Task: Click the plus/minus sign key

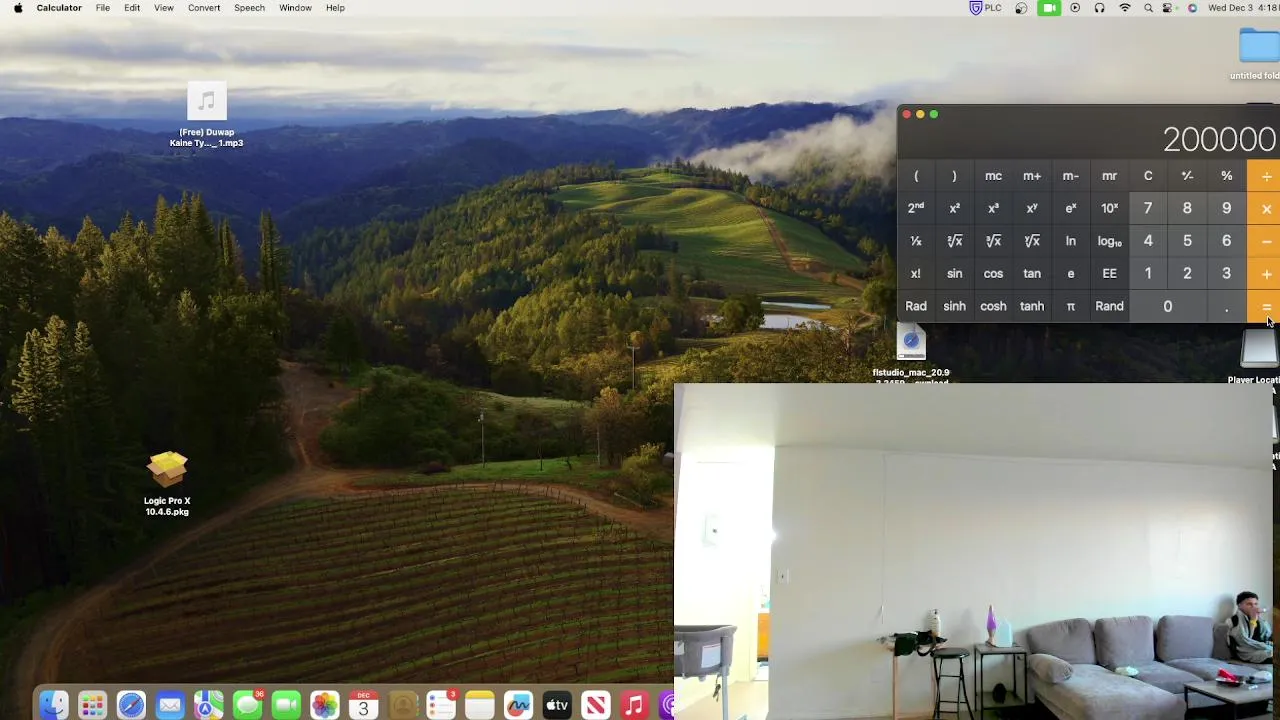Action: click(x=1187, y=176)
